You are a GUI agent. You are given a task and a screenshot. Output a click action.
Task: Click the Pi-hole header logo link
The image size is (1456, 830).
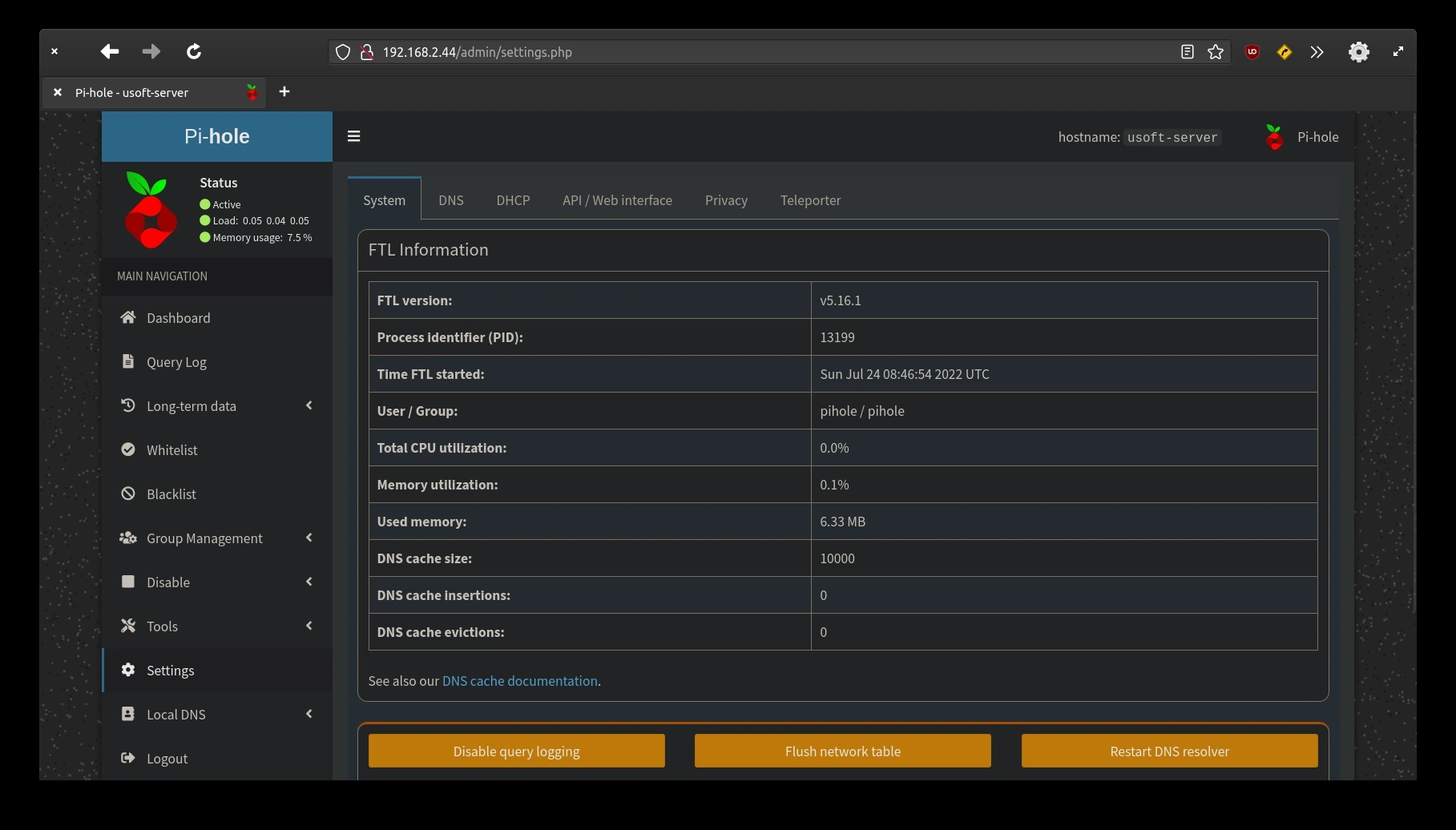[x=216, y=136]
